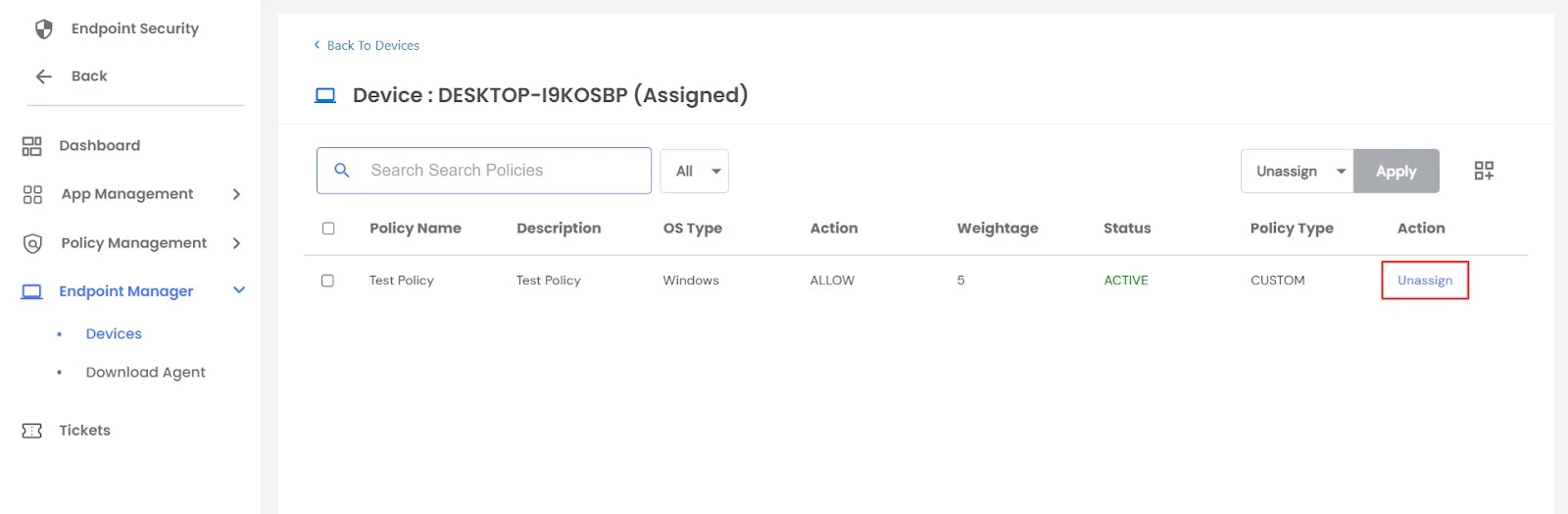The width and height of the screenshot is (1568, 514).
Task: Click the Endpoint Manager laptop icon
Action: 32,291
